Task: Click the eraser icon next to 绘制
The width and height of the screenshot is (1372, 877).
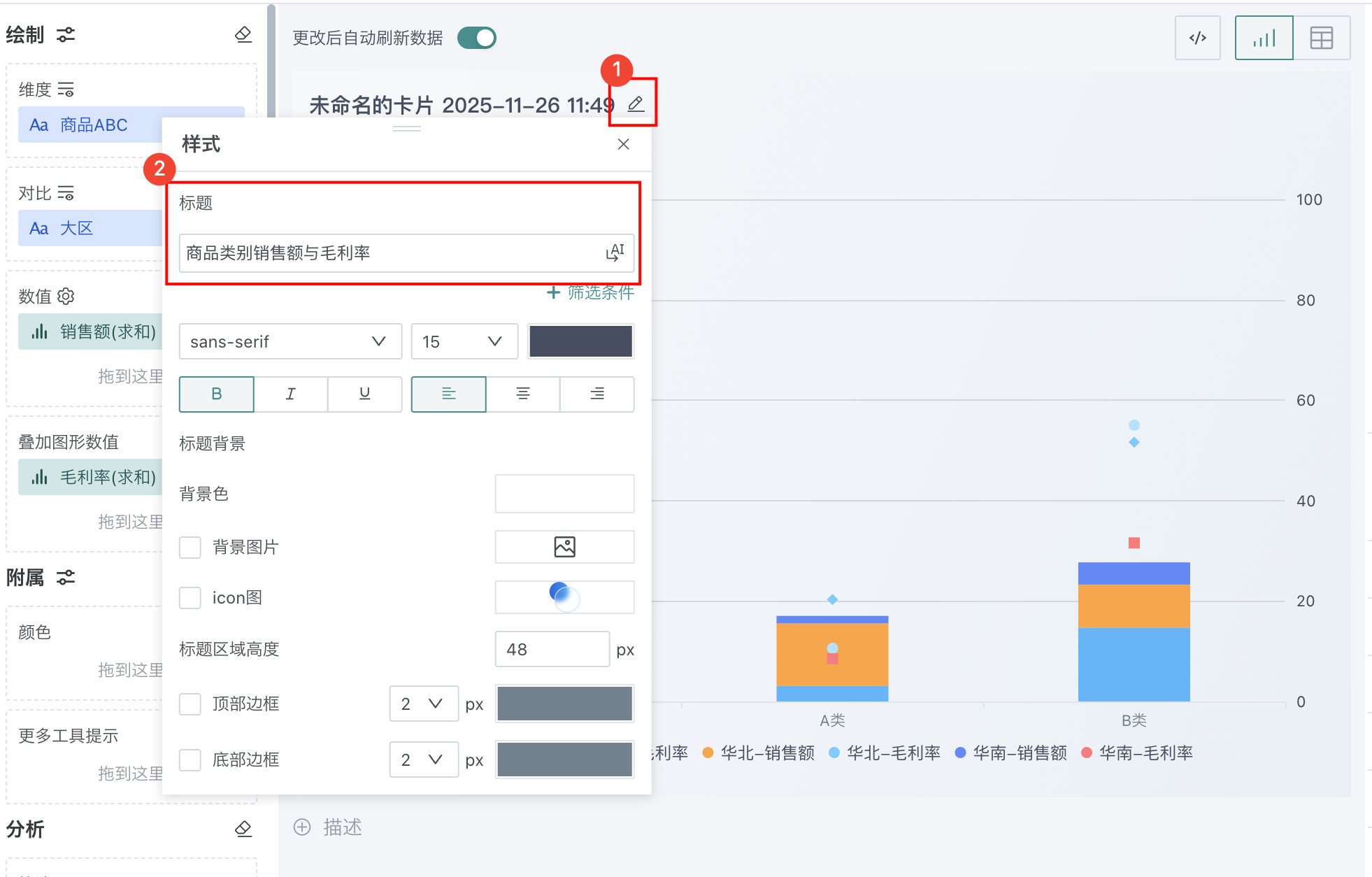Action: point(243,34)
